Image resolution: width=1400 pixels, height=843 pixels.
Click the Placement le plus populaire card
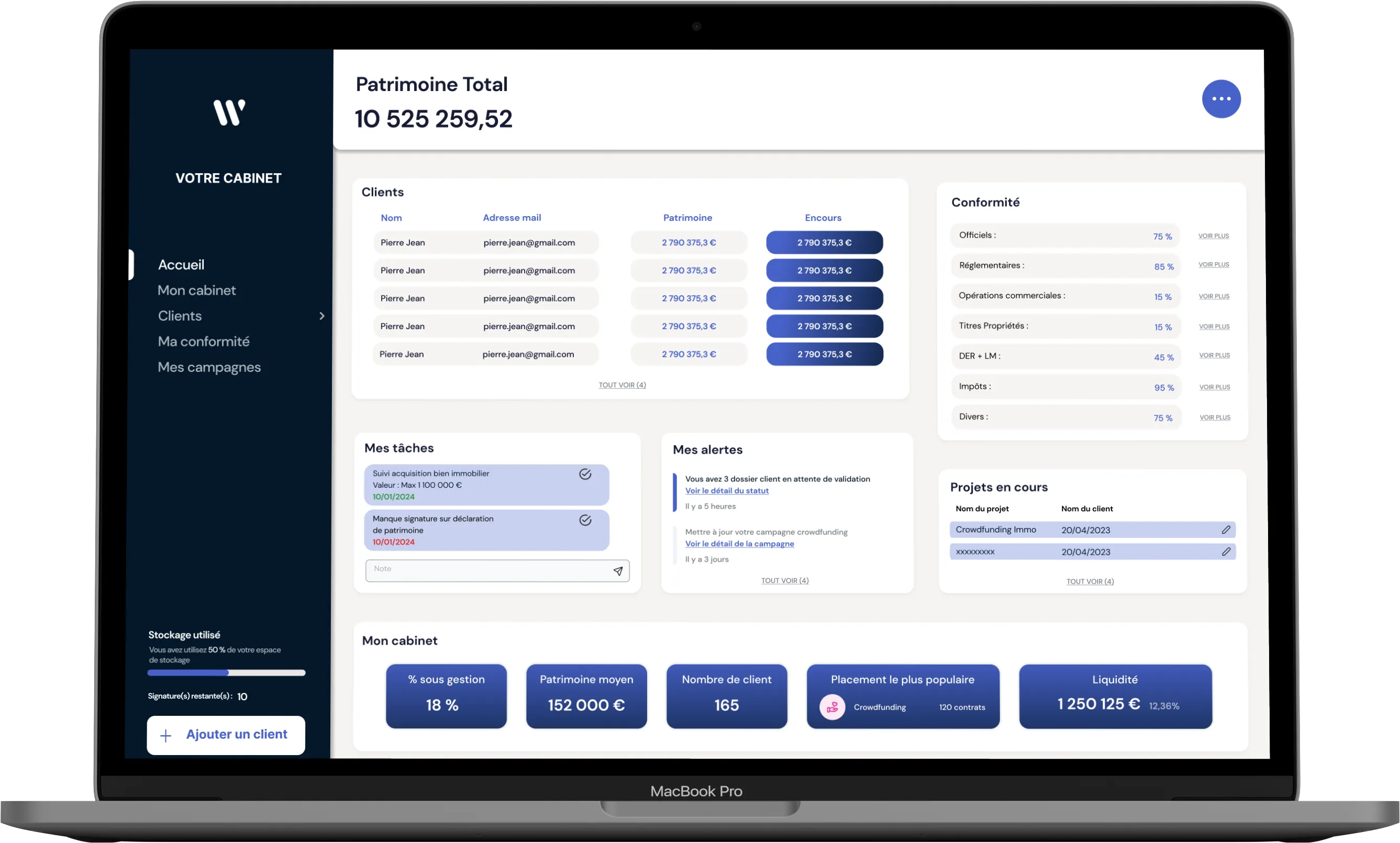(903, 696)
